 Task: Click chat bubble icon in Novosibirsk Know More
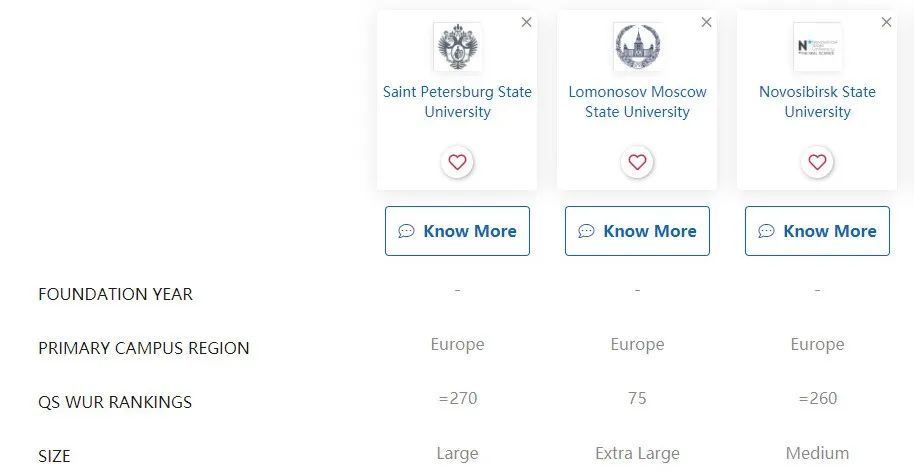point(767,231)
